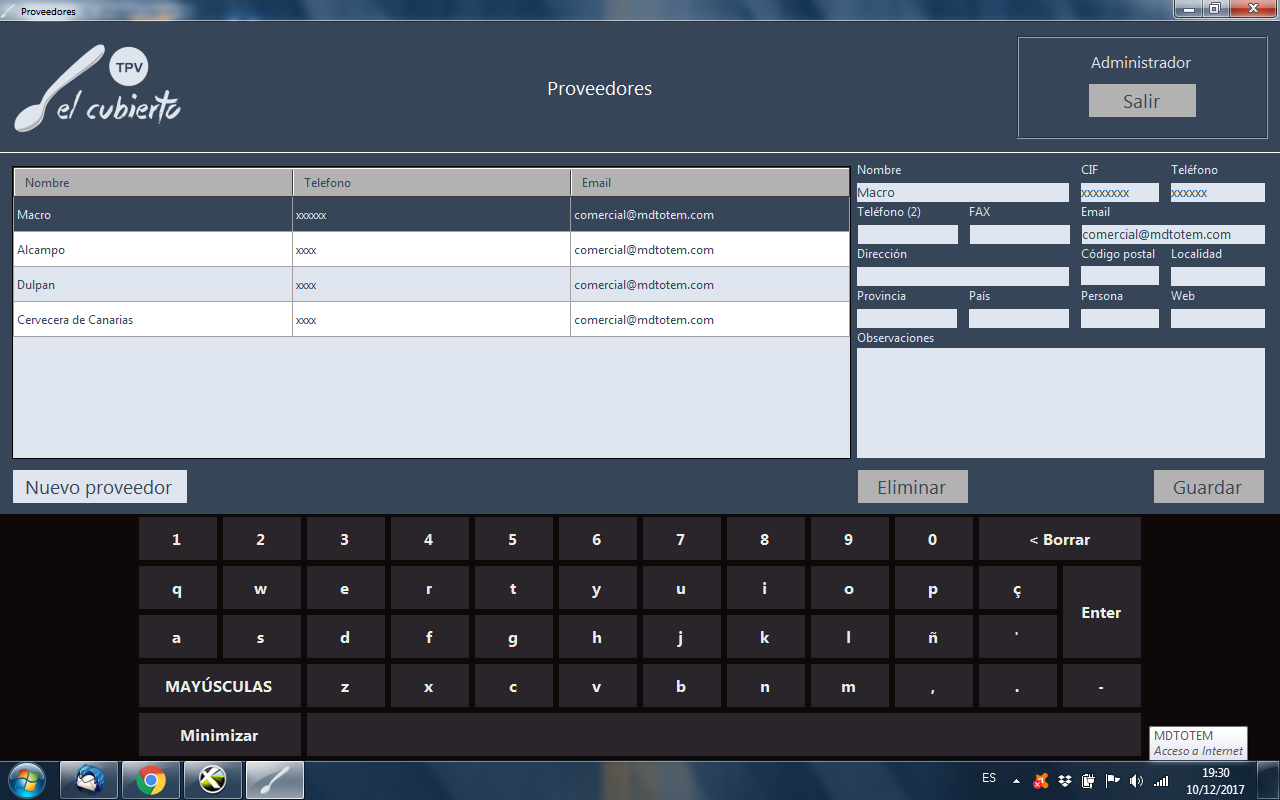Open the volume speaker tray icon

click(x=1136, y=780)
